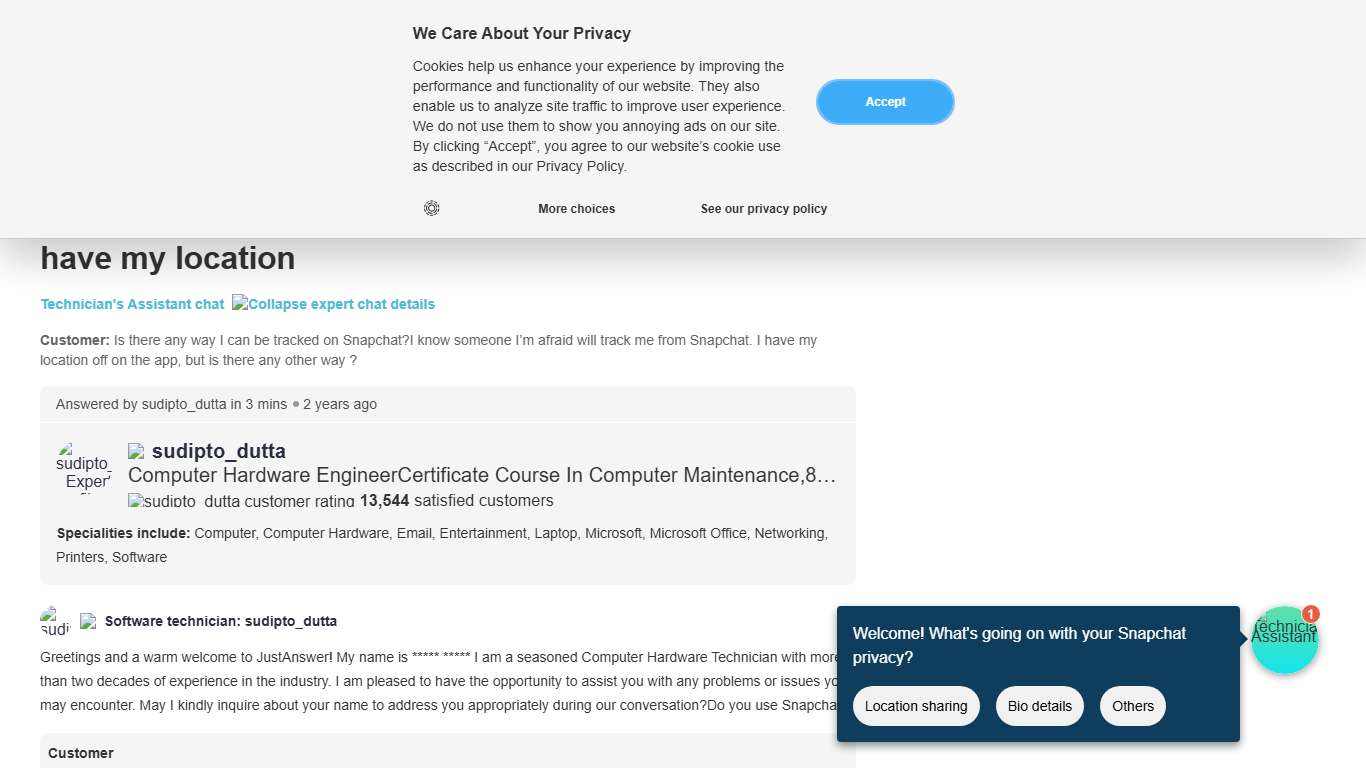Viewport: 1366px width, 768px height.
Task: Click the sudipto_dutta expert name heading
Action: (219, 451)
